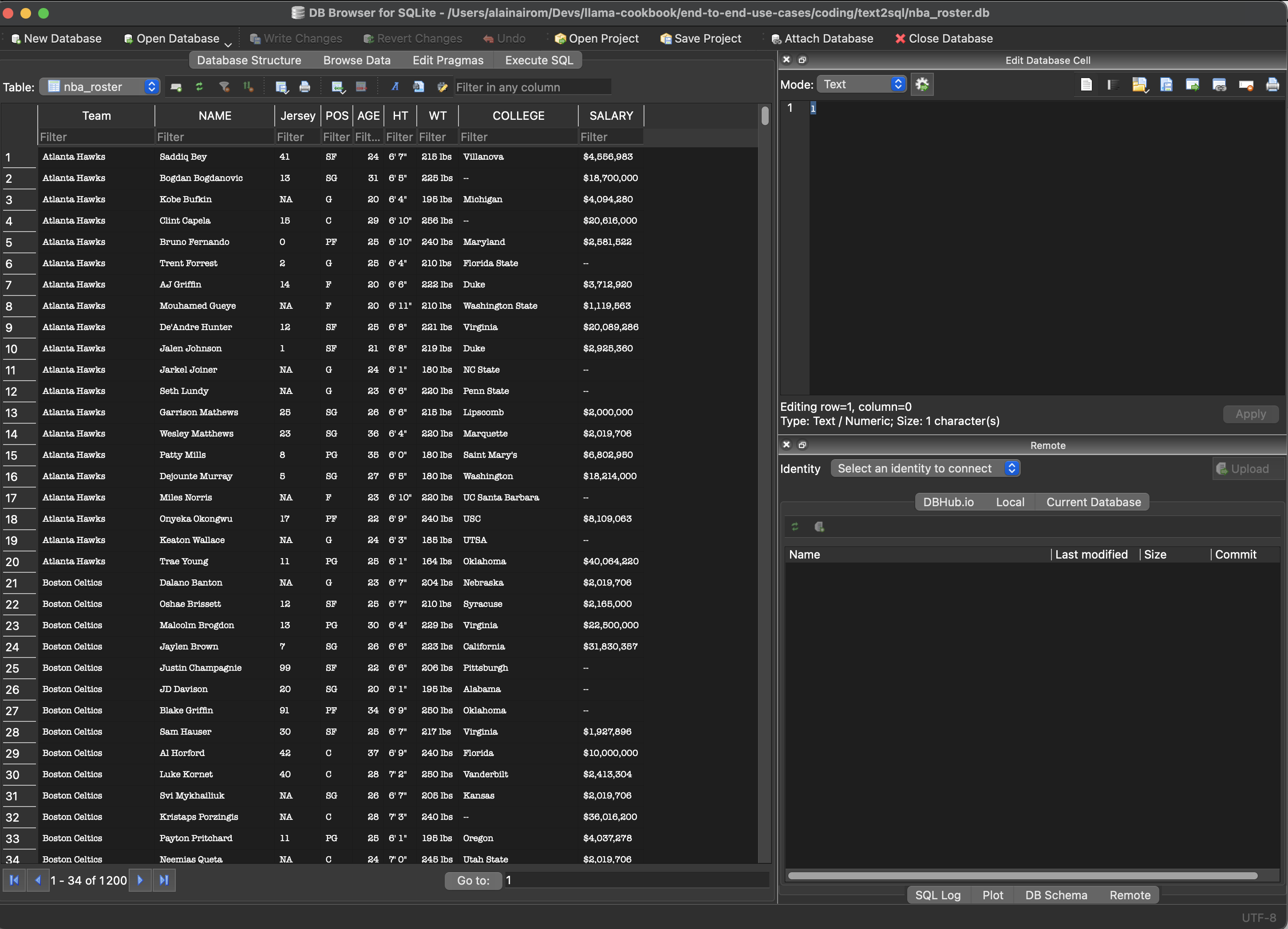
Task: Undock the Remote panel float icon
Action: click(x=802, y=445)
